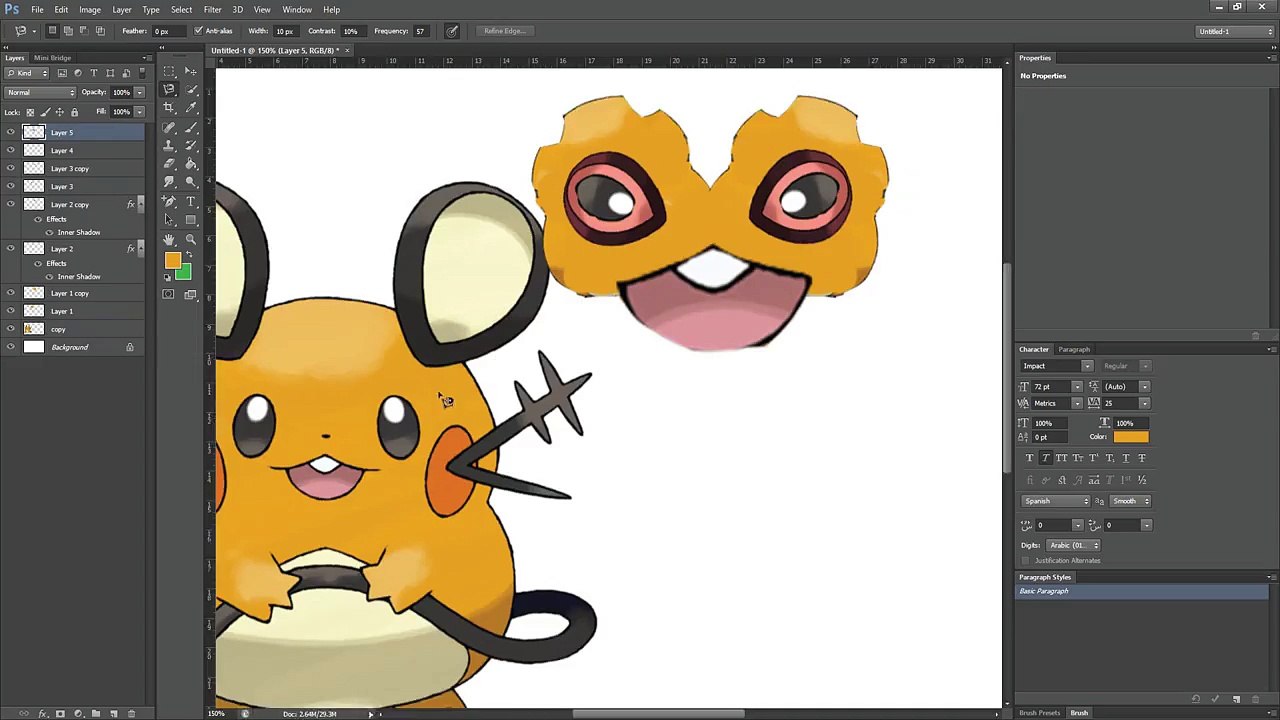
Task: Apply Underline text style
Action: tap(1126, 458)
